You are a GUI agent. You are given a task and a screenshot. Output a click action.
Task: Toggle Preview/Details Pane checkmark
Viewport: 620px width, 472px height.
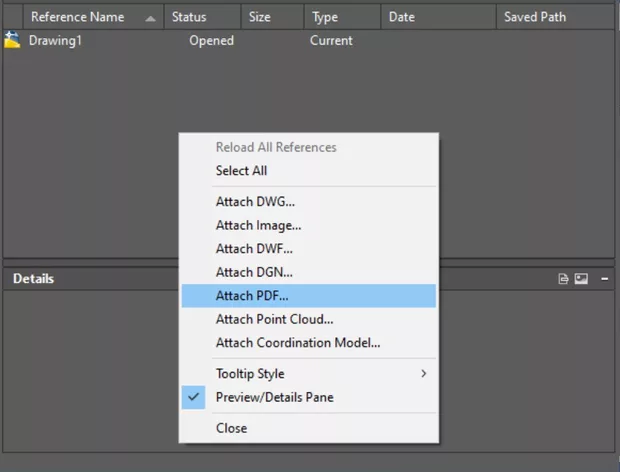(195, 397)
